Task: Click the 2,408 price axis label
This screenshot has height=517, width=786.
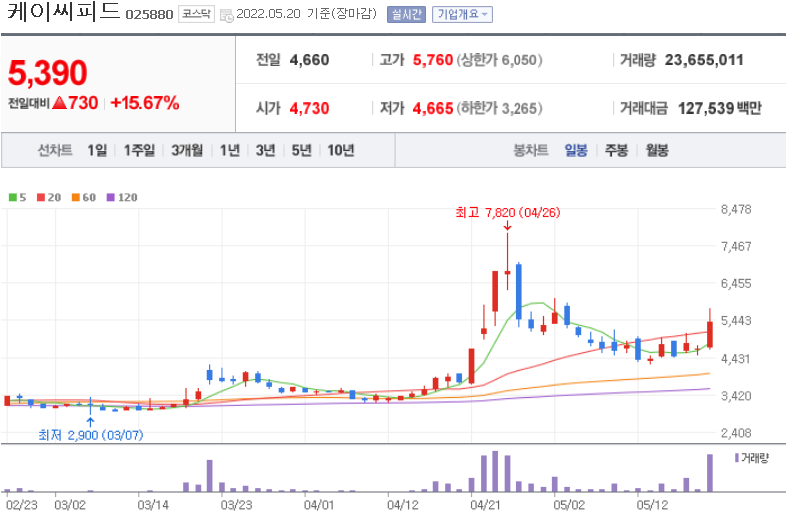Action: 736,433
